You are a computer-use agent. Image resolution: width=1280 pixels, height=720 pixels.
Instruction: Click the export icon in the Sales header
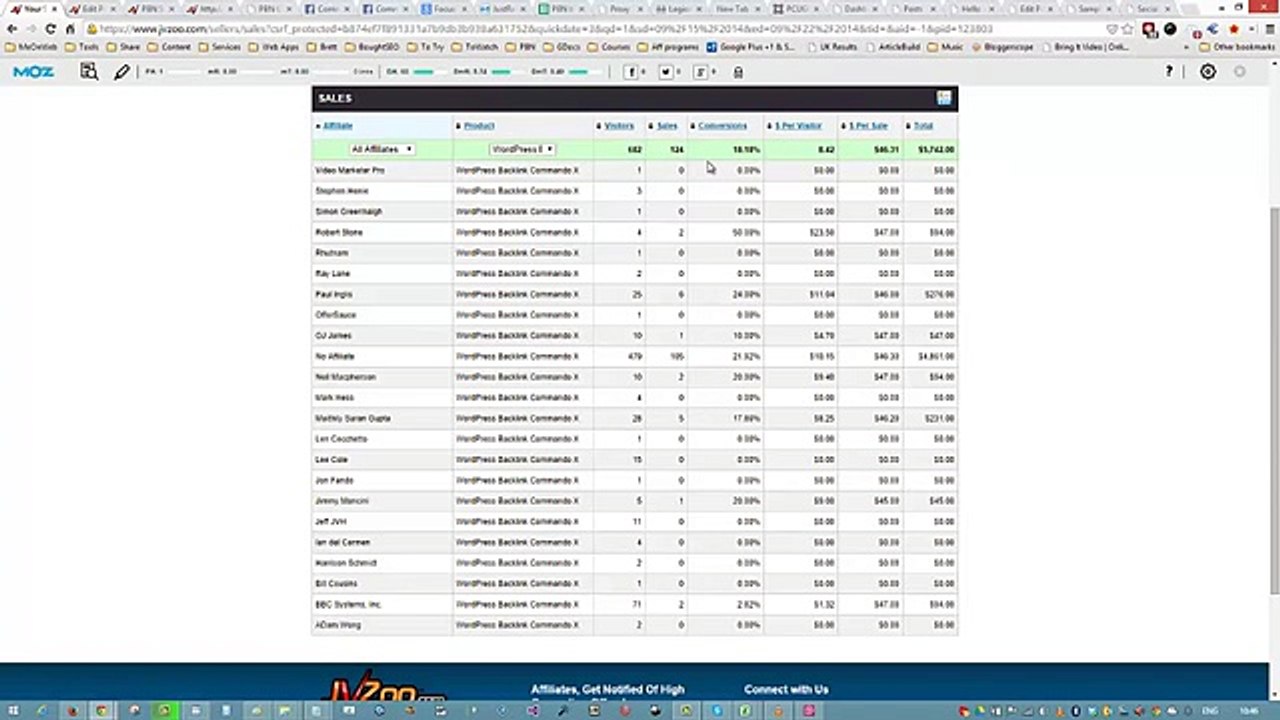[x=943, y=98]
